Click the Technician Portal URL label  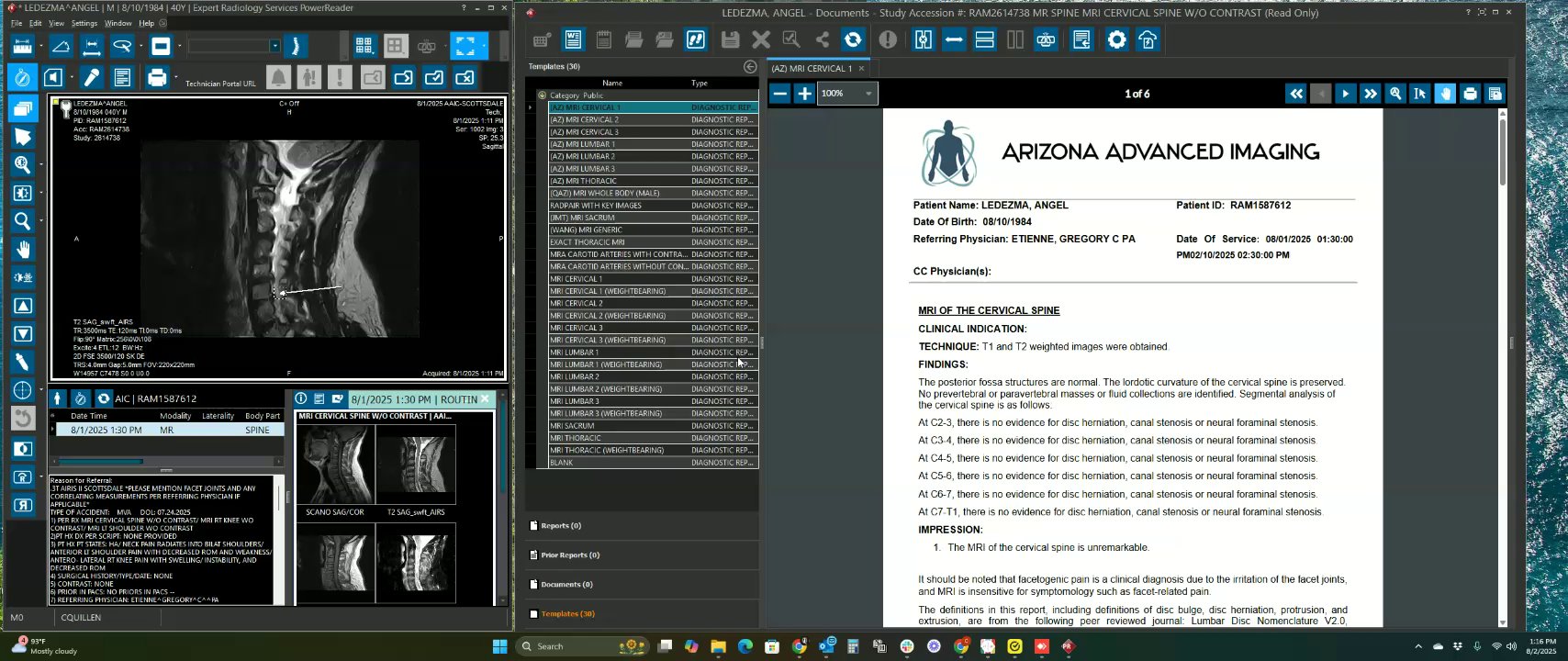click(x=220, y=84)
